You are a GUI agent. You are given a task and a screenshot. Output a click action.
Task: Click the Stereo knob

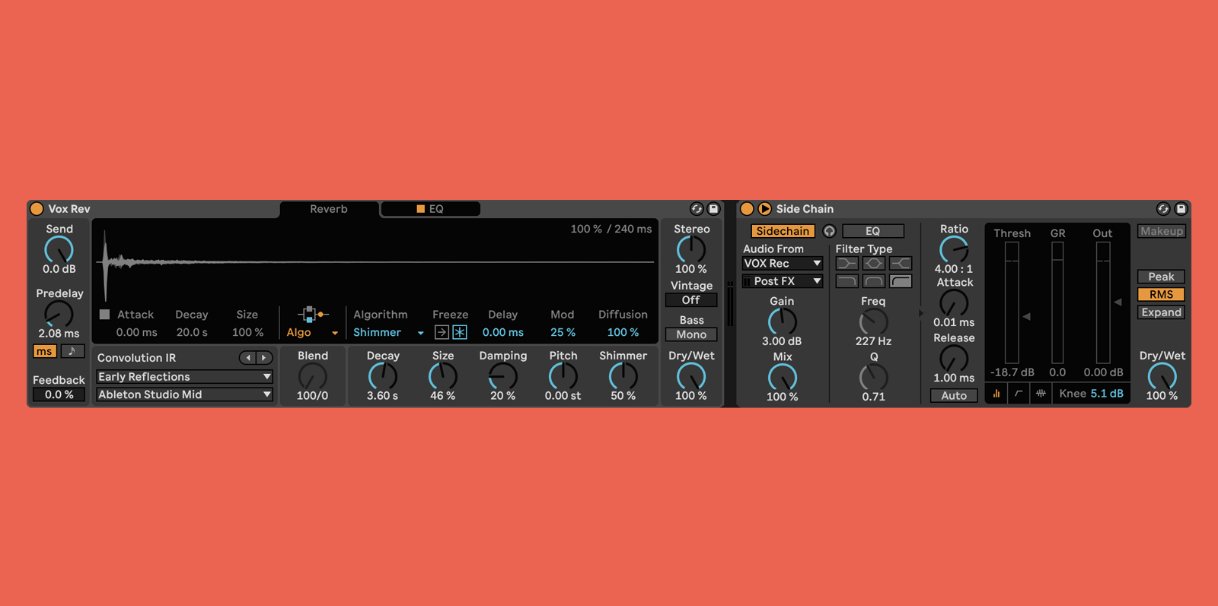click(691, 250)
